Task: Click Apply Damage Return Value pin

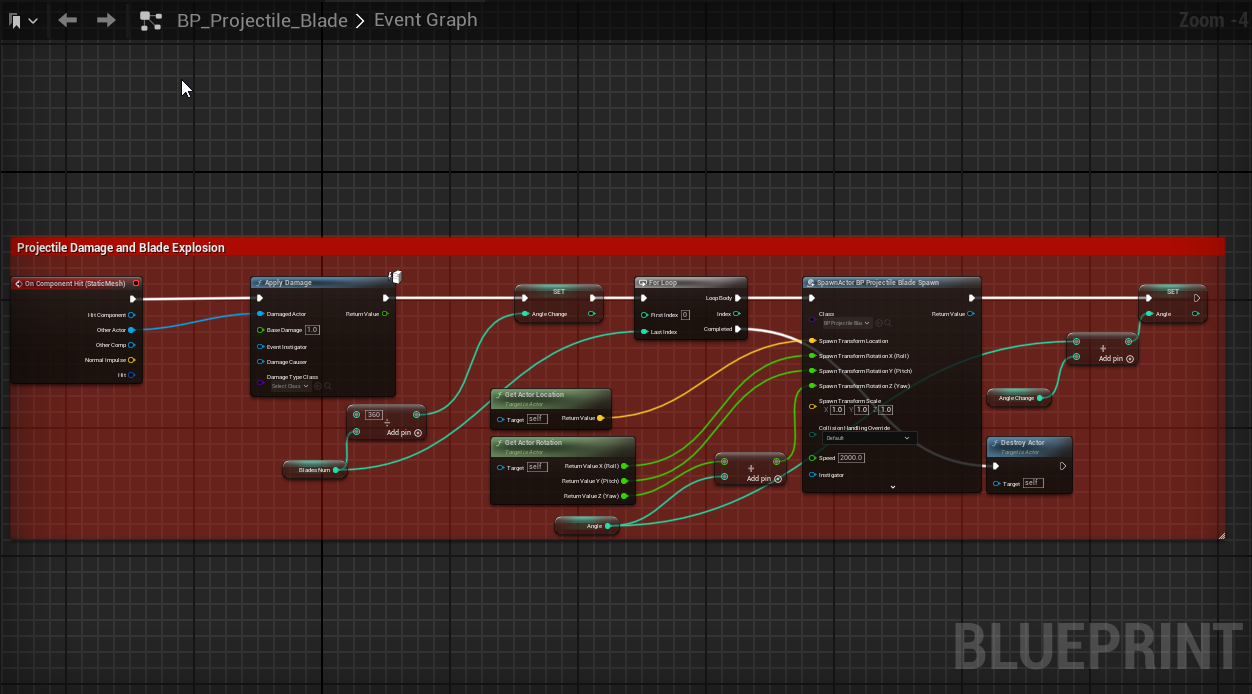Action: [386, 314]
